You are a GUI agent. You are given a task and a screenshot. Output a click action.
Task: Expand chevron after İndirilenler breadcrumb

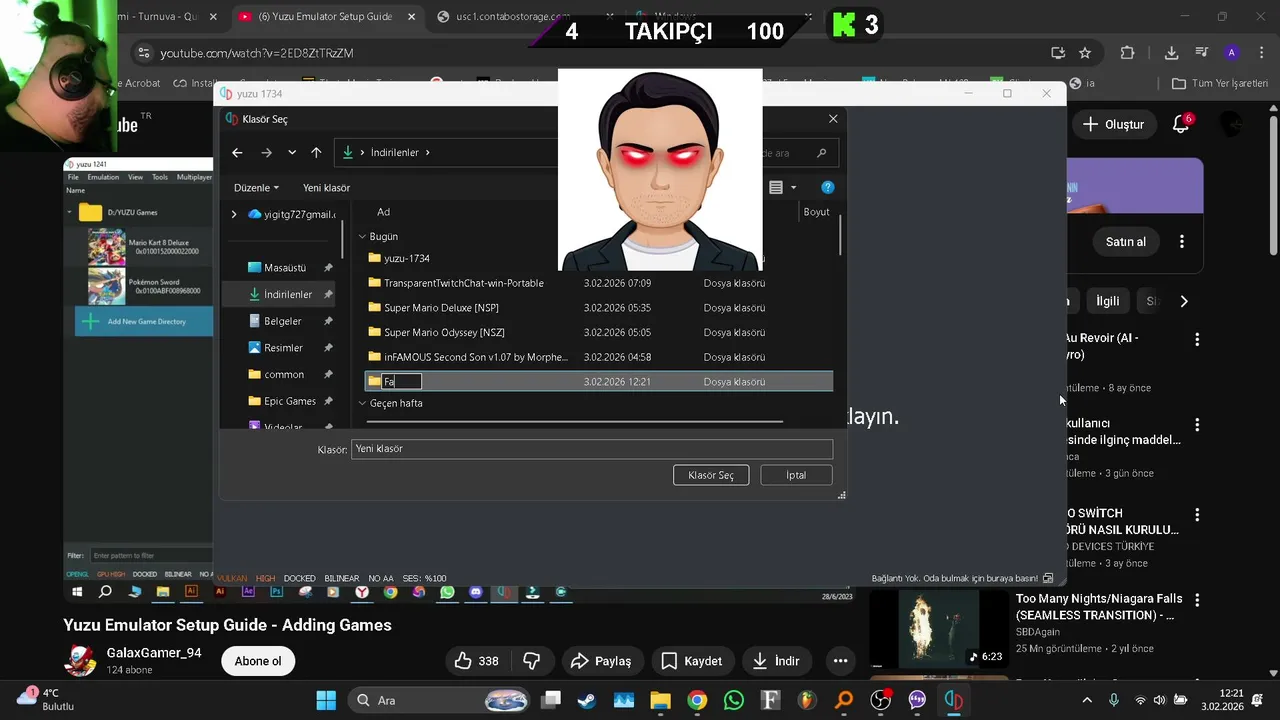(428, 153)
